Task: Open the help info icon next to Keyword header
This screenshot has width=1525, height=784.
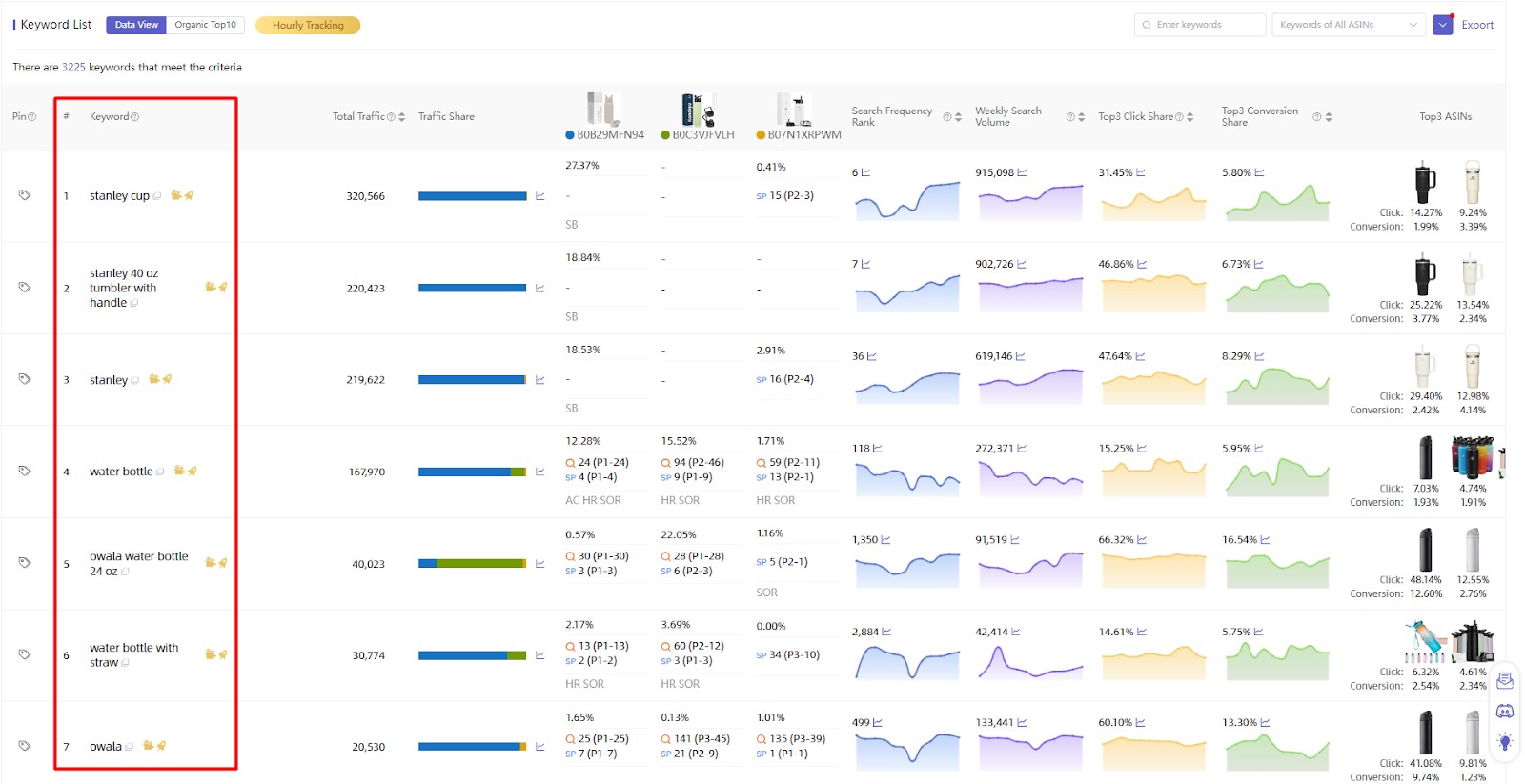Action: 134,117
